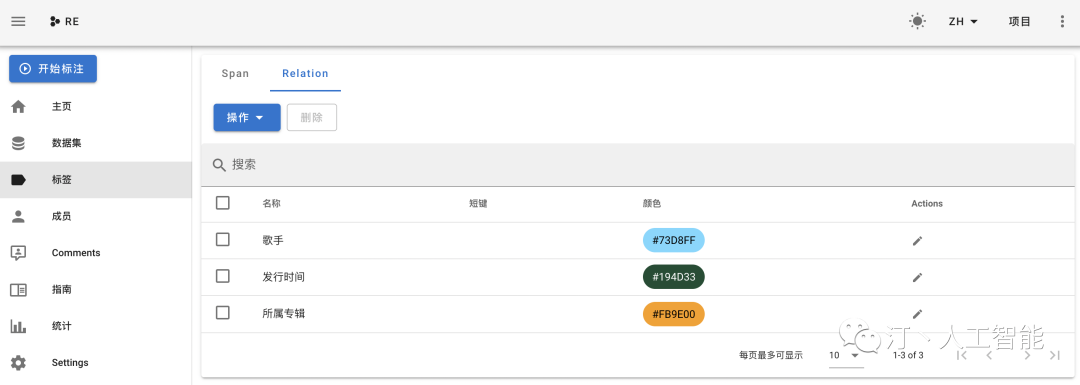Switch to the Span tab
Viewport: 1080px width, 385px height.
[x=235, y=73]
